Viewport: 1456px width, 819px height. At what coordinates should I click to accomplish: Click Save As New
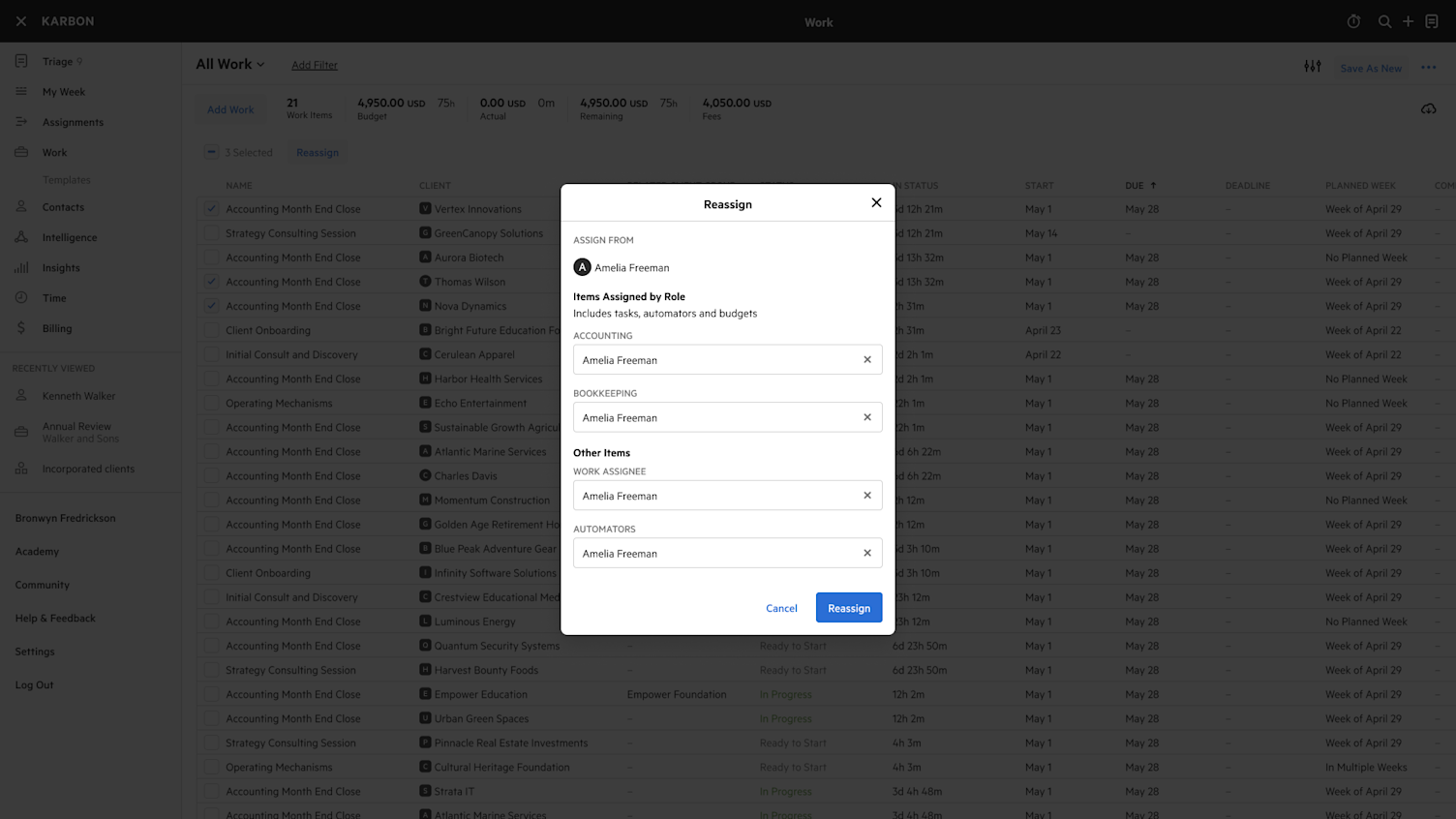pos(1371,68)
